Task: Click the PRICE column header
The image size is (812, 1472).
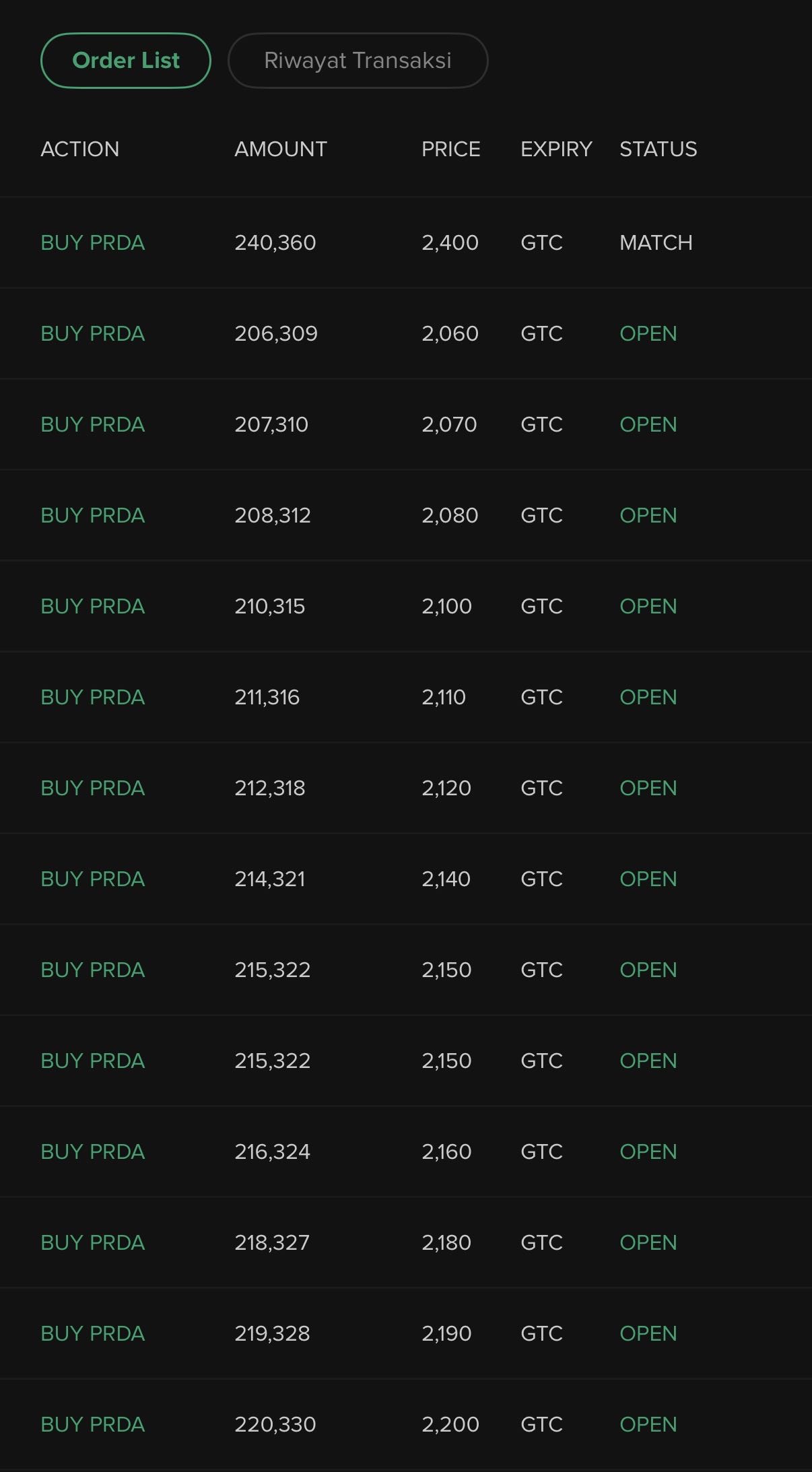Action: [450, 149]
